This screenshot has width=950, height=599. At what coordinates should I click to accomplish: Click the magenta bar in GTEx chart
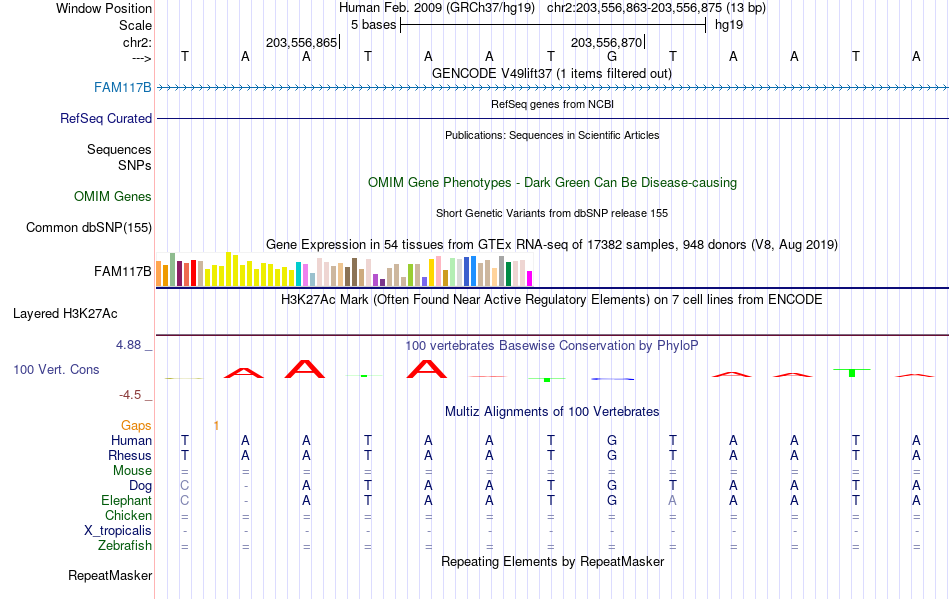530,279
